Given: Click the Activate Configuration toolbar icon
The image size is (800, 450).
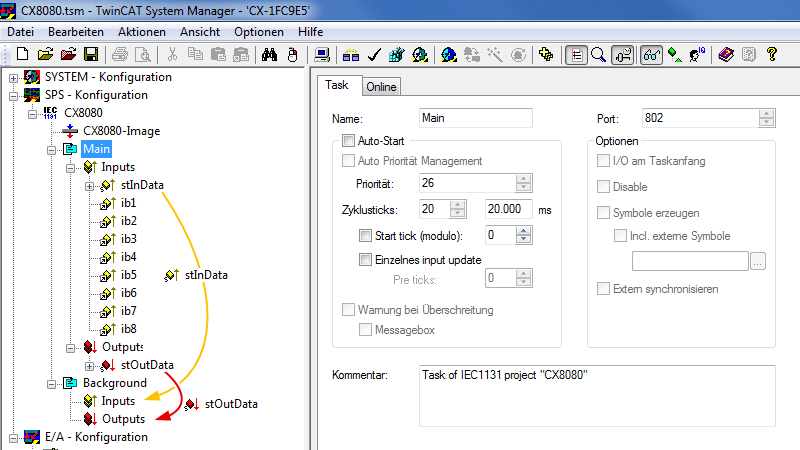Looking at the screenshot, I should point(396,54).
